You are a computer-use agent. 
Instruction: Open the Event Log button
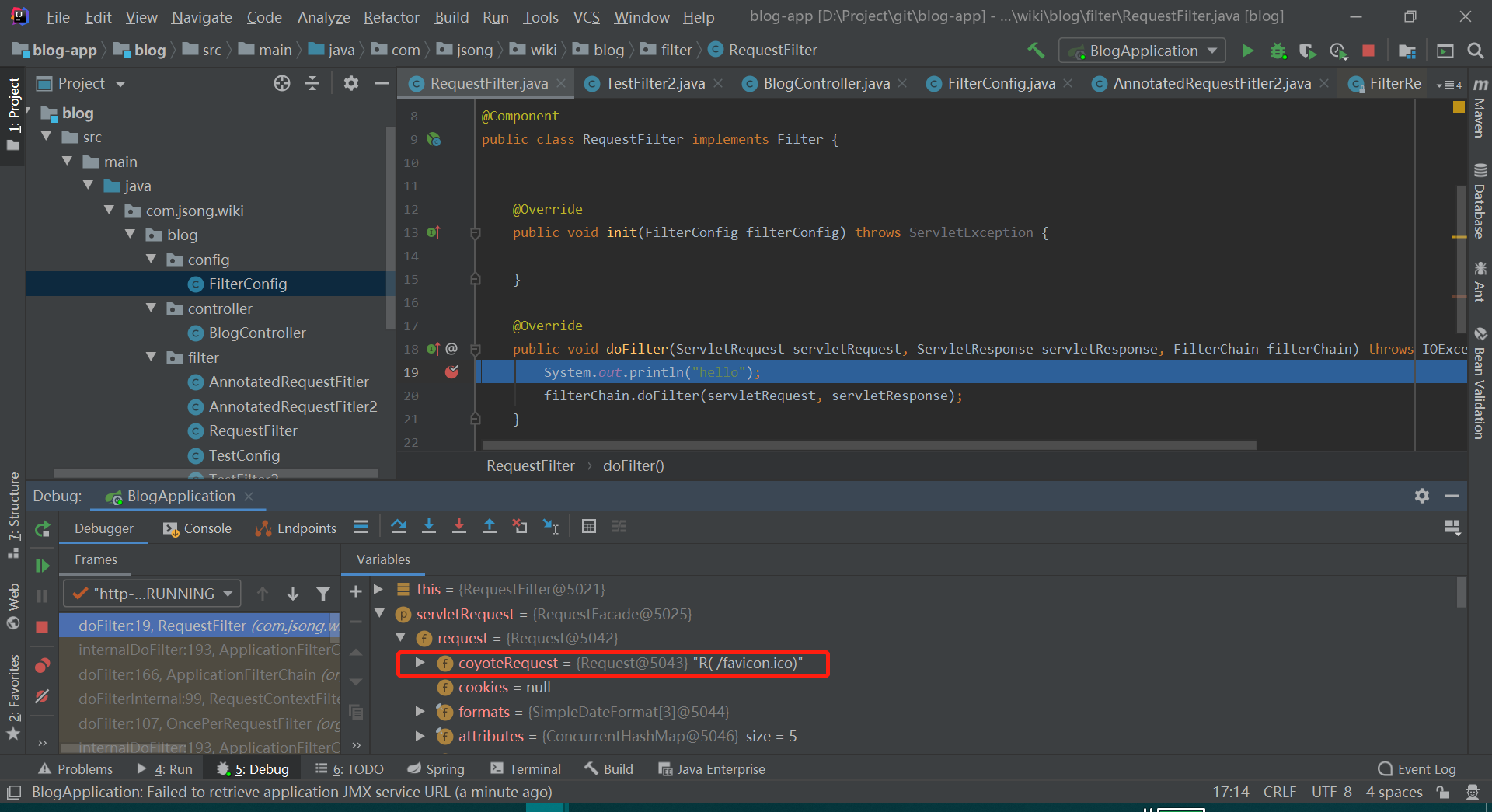point(1417,769)
